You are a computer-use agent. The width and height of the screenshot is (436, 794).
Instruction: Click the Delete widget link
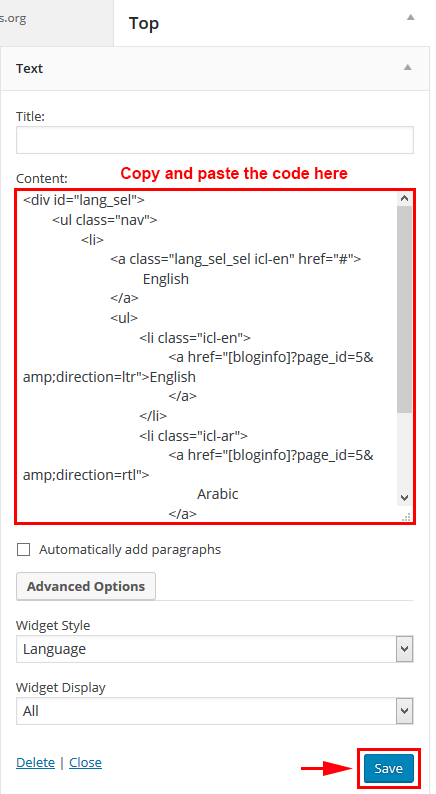tap(35, 762)
